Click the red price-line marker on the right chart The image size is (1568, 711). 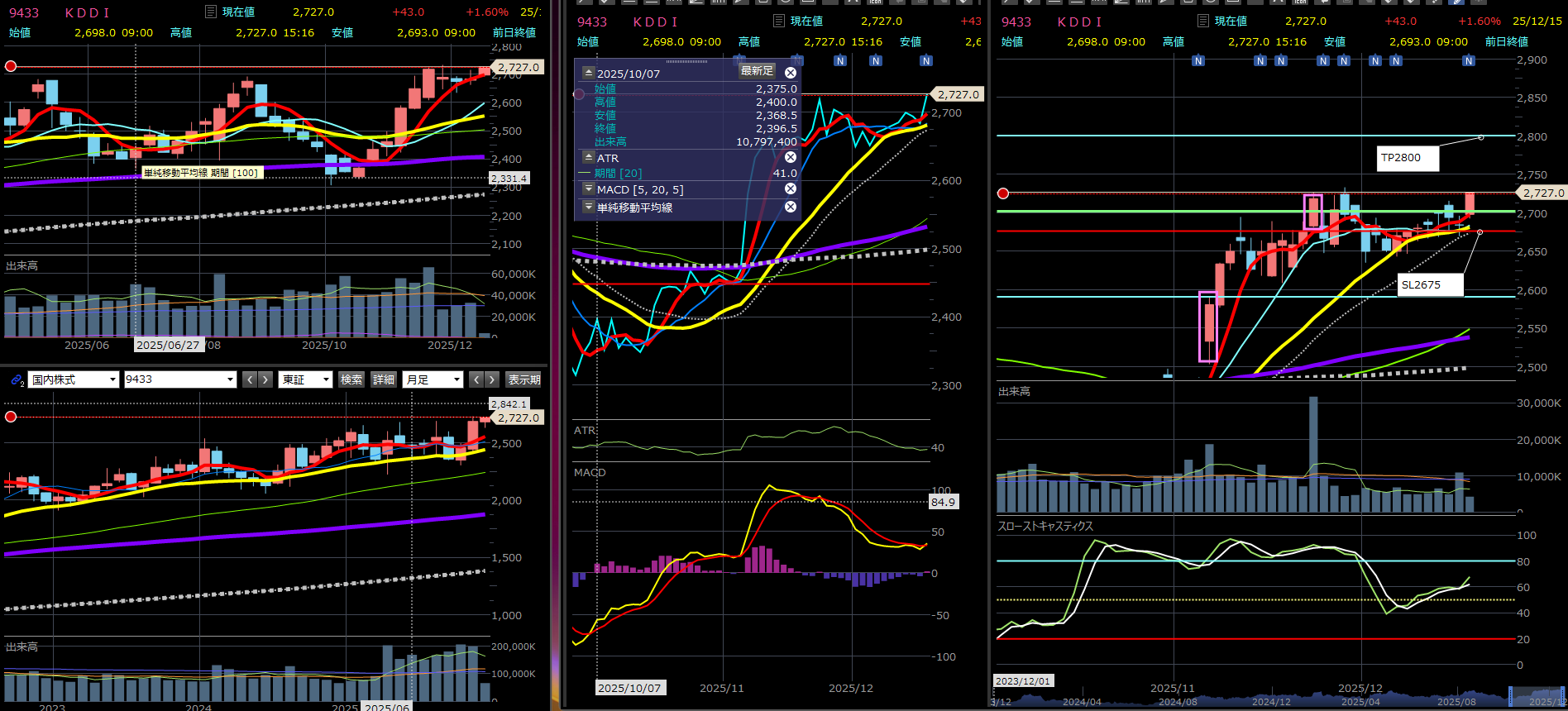[1003, 193]
